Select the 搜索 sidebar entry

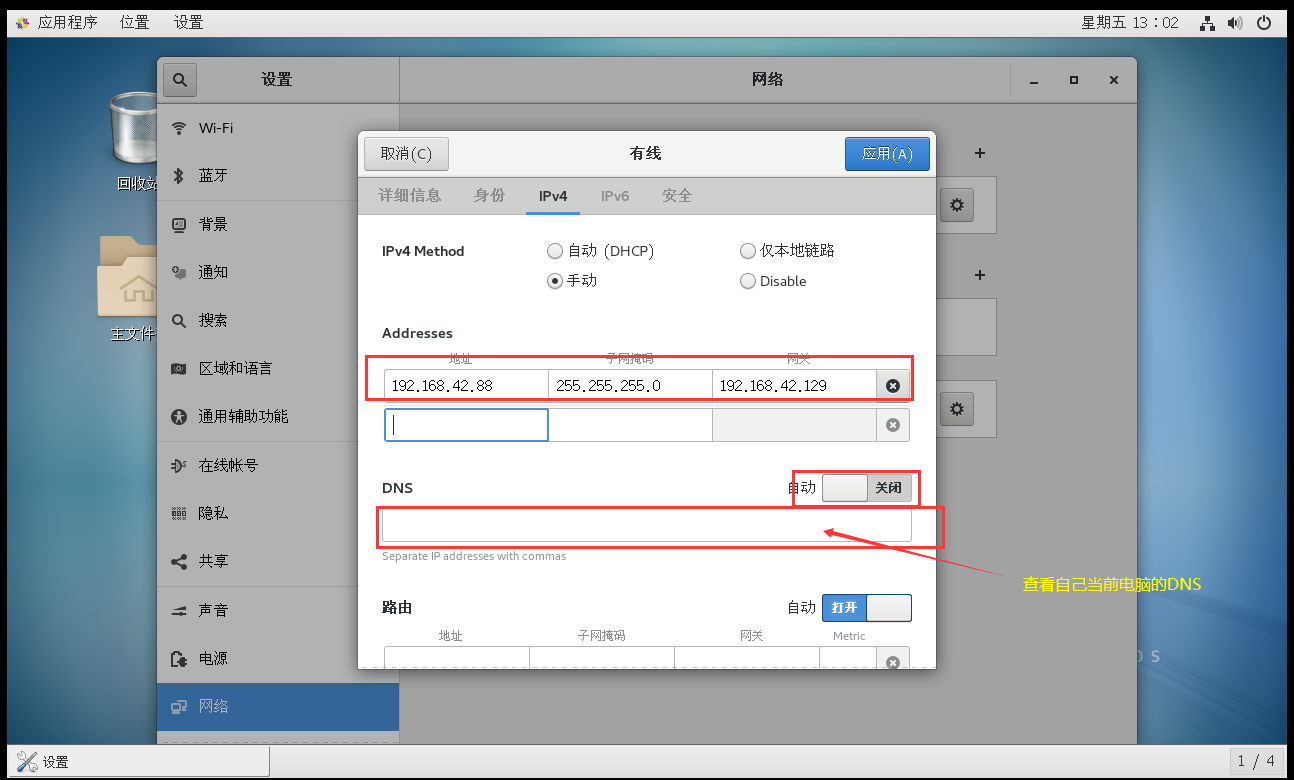pos(278,320)
